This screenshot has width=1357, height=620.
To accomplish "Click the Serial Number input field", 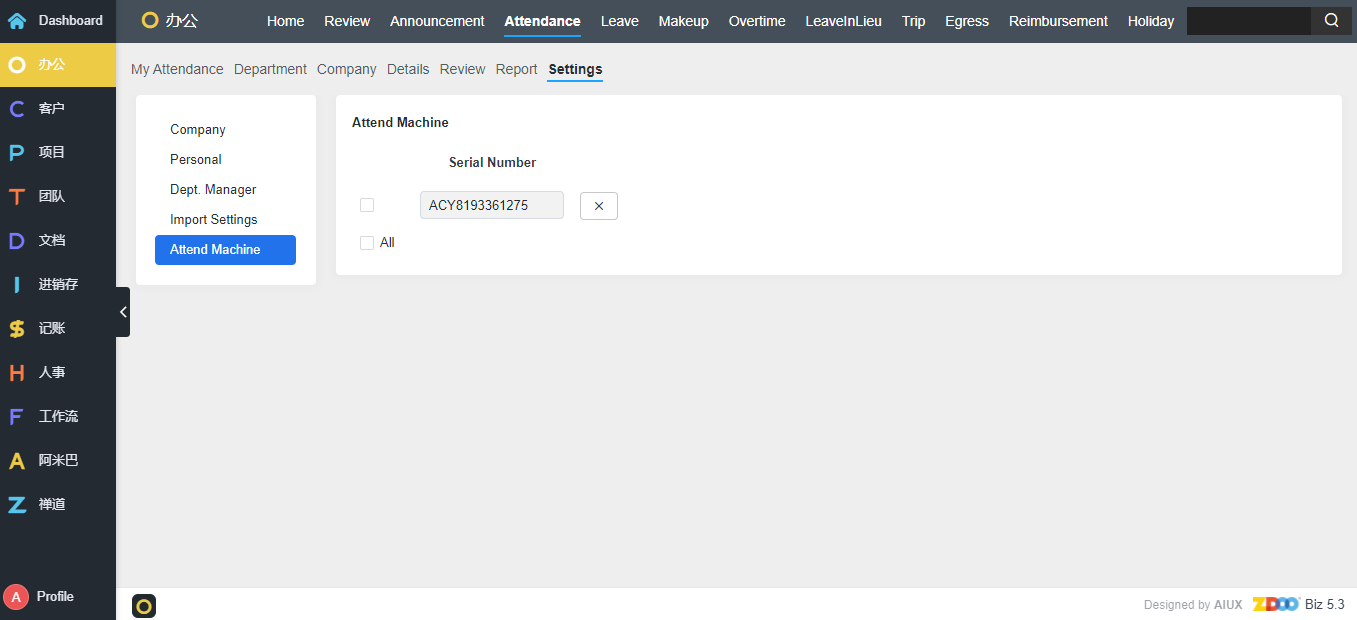I will pos(491,205).
